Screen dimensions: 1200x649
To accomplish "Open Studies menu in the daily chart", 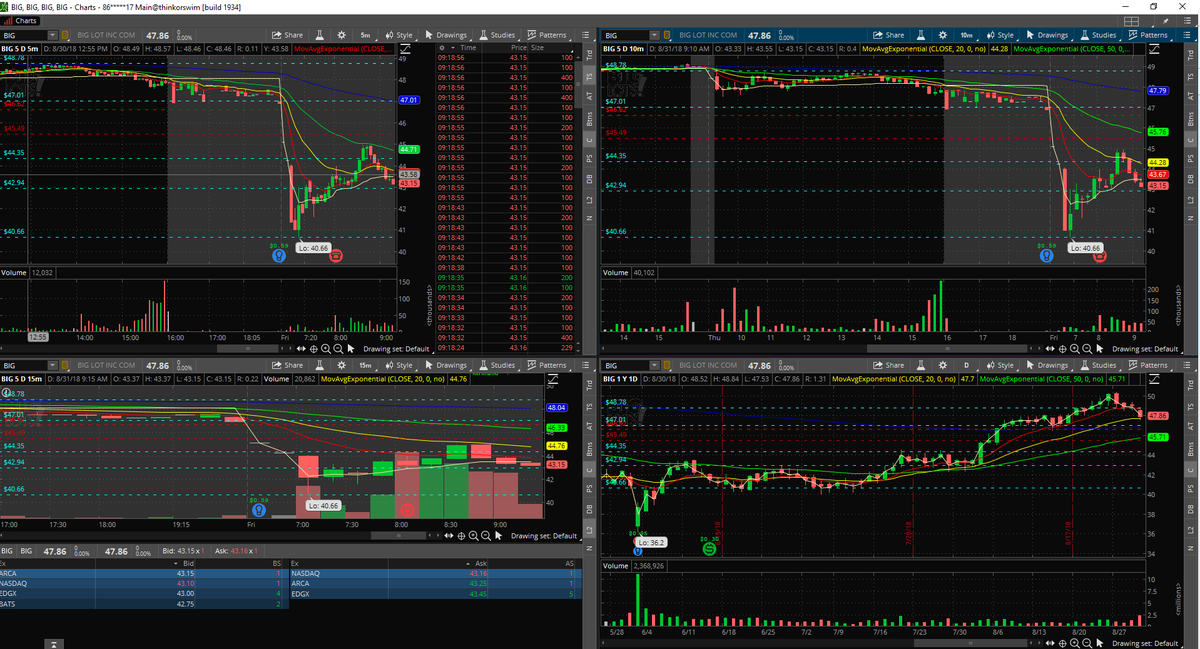I will click(x=1098, y=365).
